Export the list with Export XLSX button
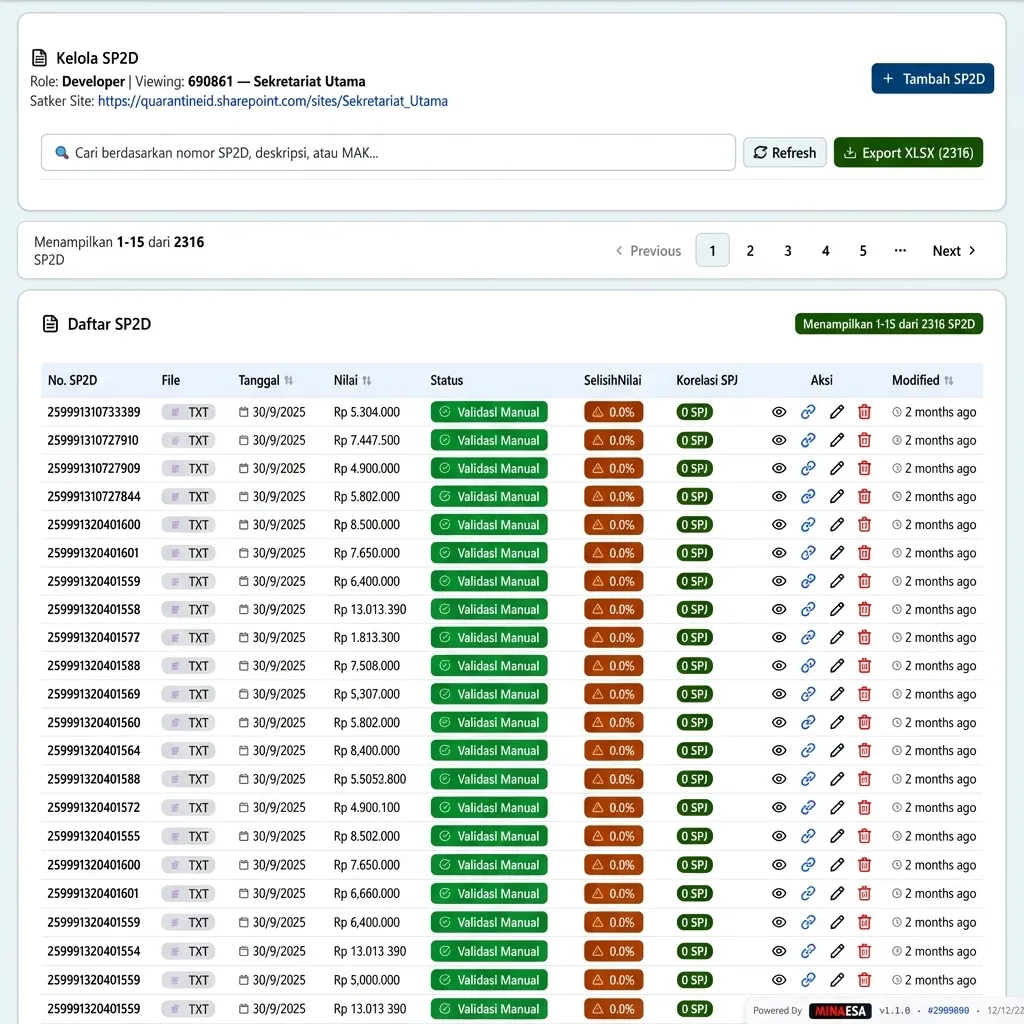 coord(908,153)
